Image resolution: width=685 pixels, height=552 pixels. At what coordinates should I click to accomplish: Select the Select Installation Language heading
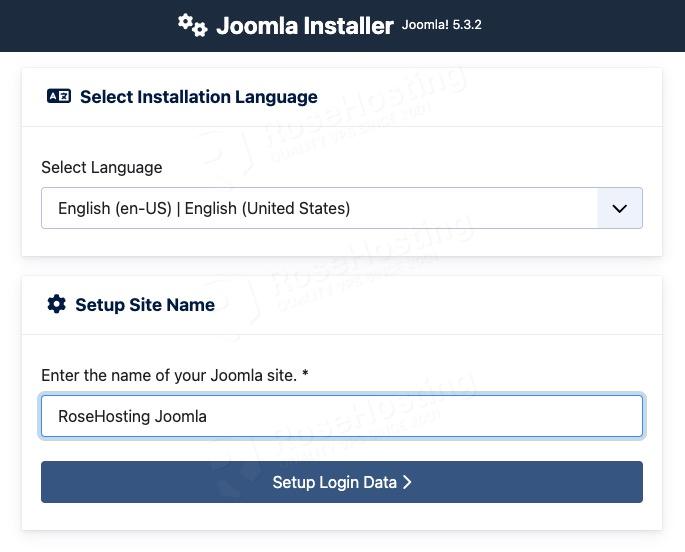[198, 97]
